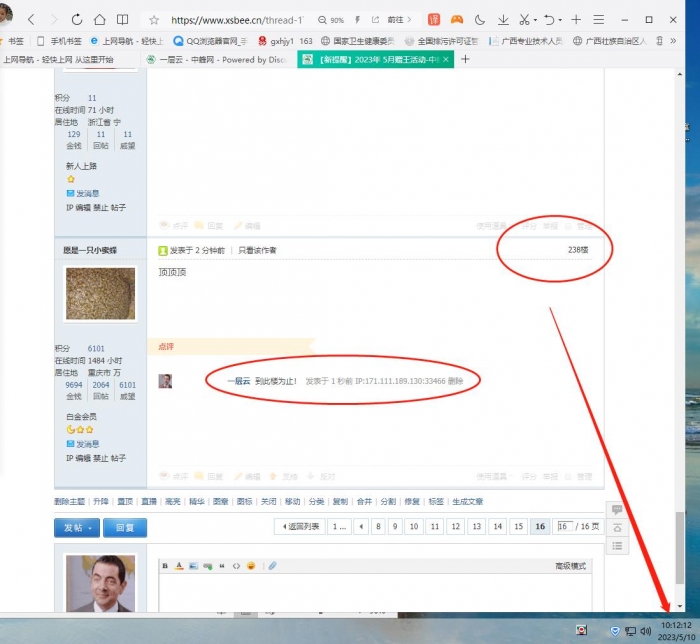The width and height of the screenshot is (700, 644).
Task: Click the 删除主题 moderation link
Action: click(x=68, y=501)
